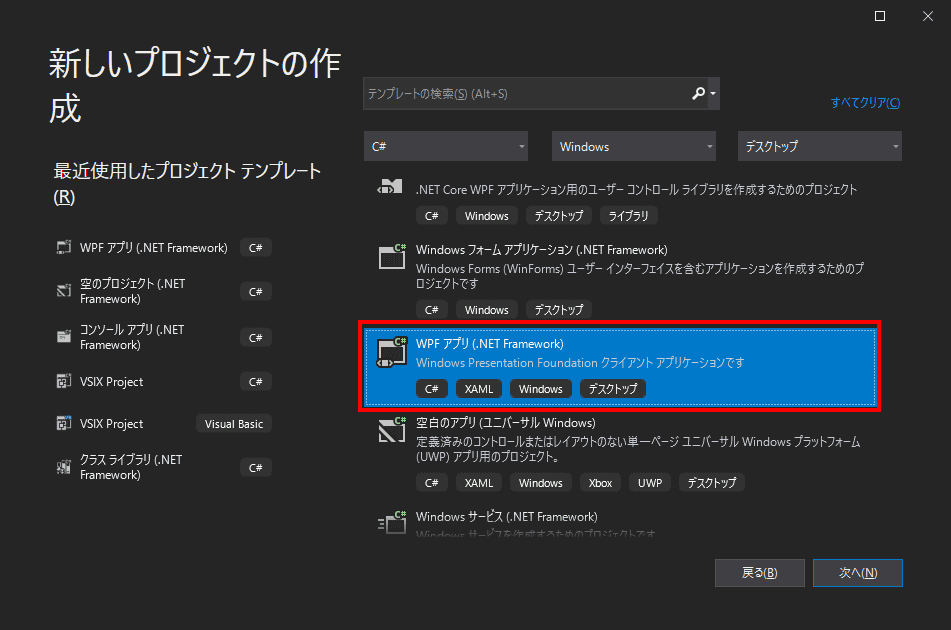
Task: Click the WPF アプリ template icon in list
Action: [392, 352]
